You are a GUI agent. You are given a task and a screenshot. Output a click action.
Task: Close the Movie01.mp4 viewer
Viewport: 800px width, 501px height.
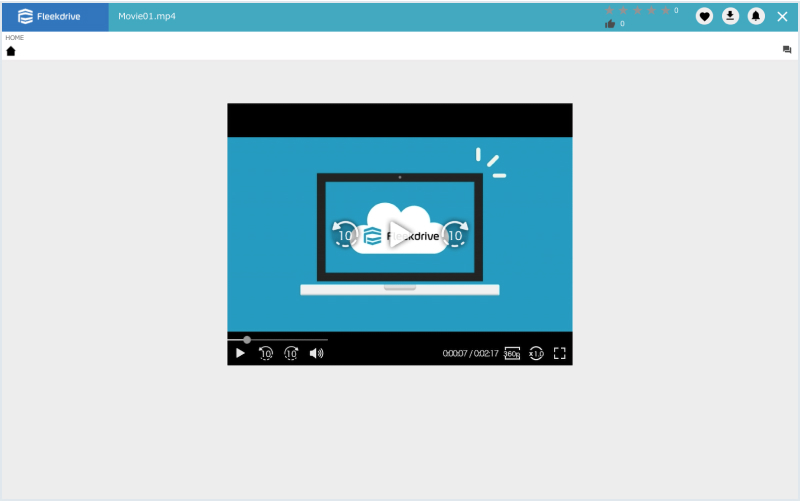click(x=782, y=16)
